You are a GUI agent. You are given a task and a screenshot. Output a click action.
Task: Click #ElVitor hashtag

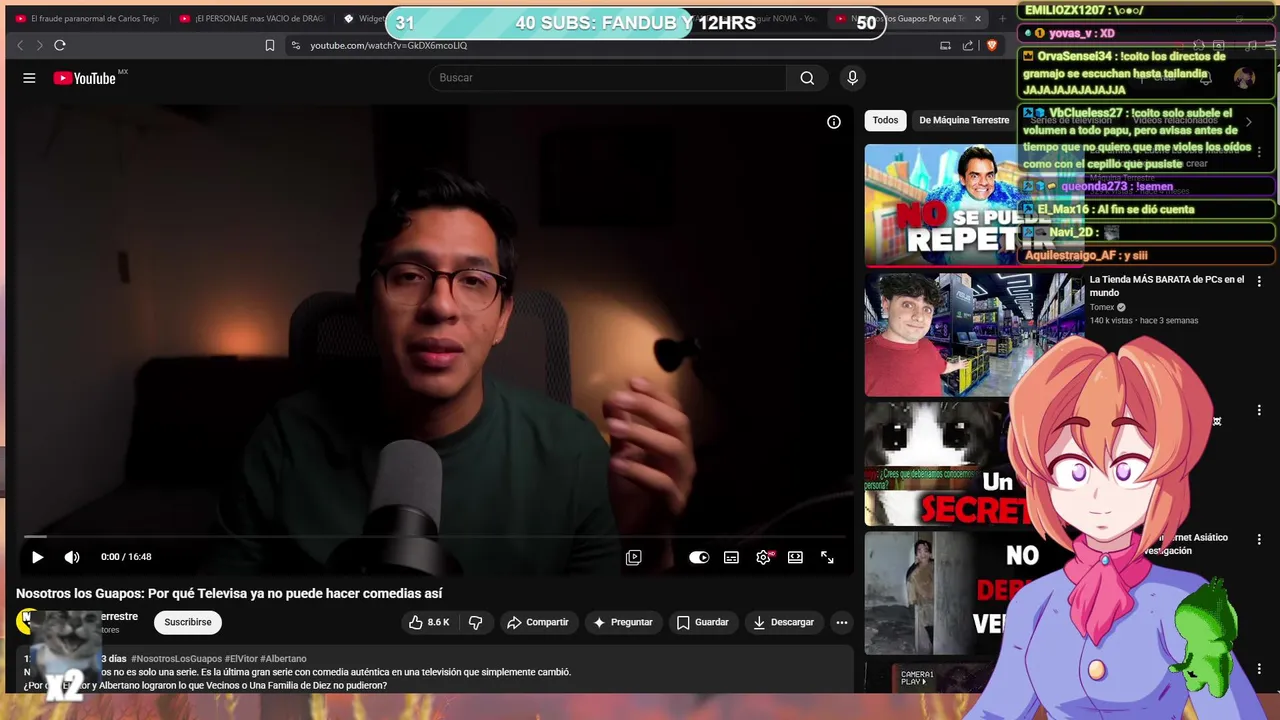pos(241,659)
